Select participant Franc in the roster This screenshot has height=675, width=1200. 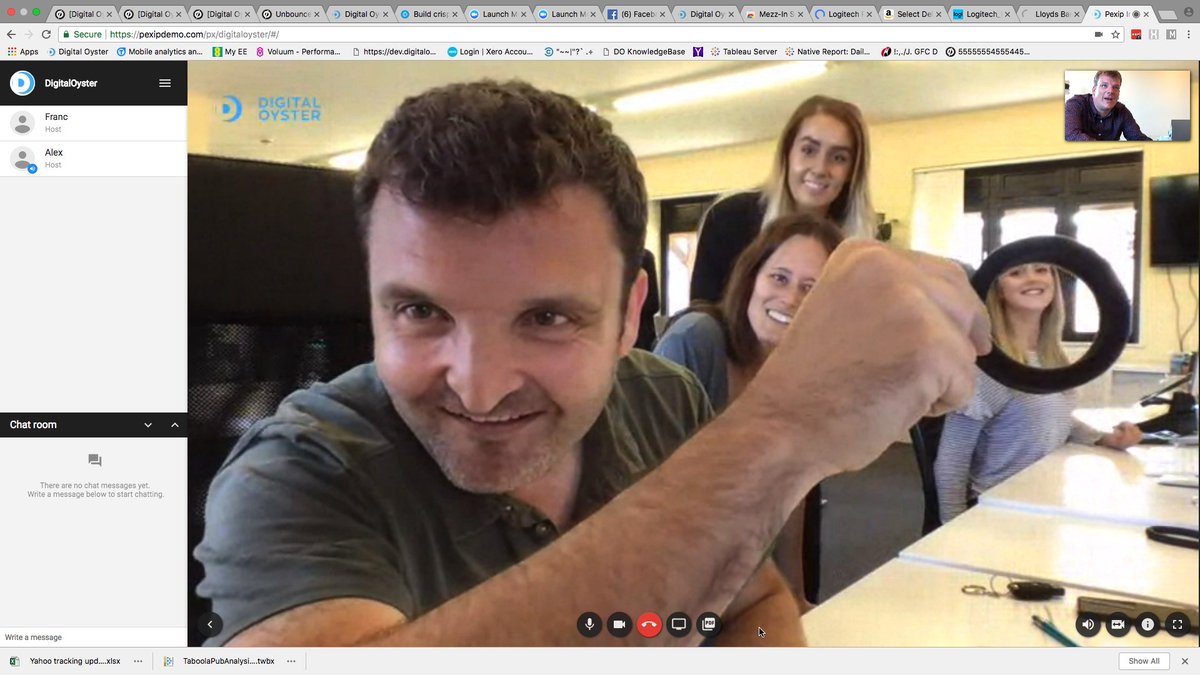93,123
